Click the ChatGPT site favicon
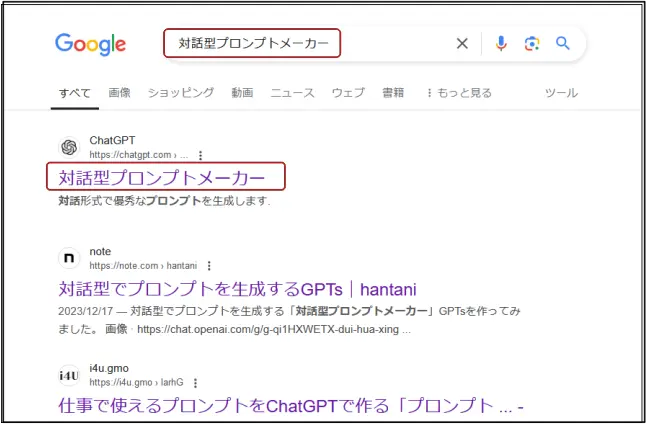646x424 pixels. click(69, 148)
